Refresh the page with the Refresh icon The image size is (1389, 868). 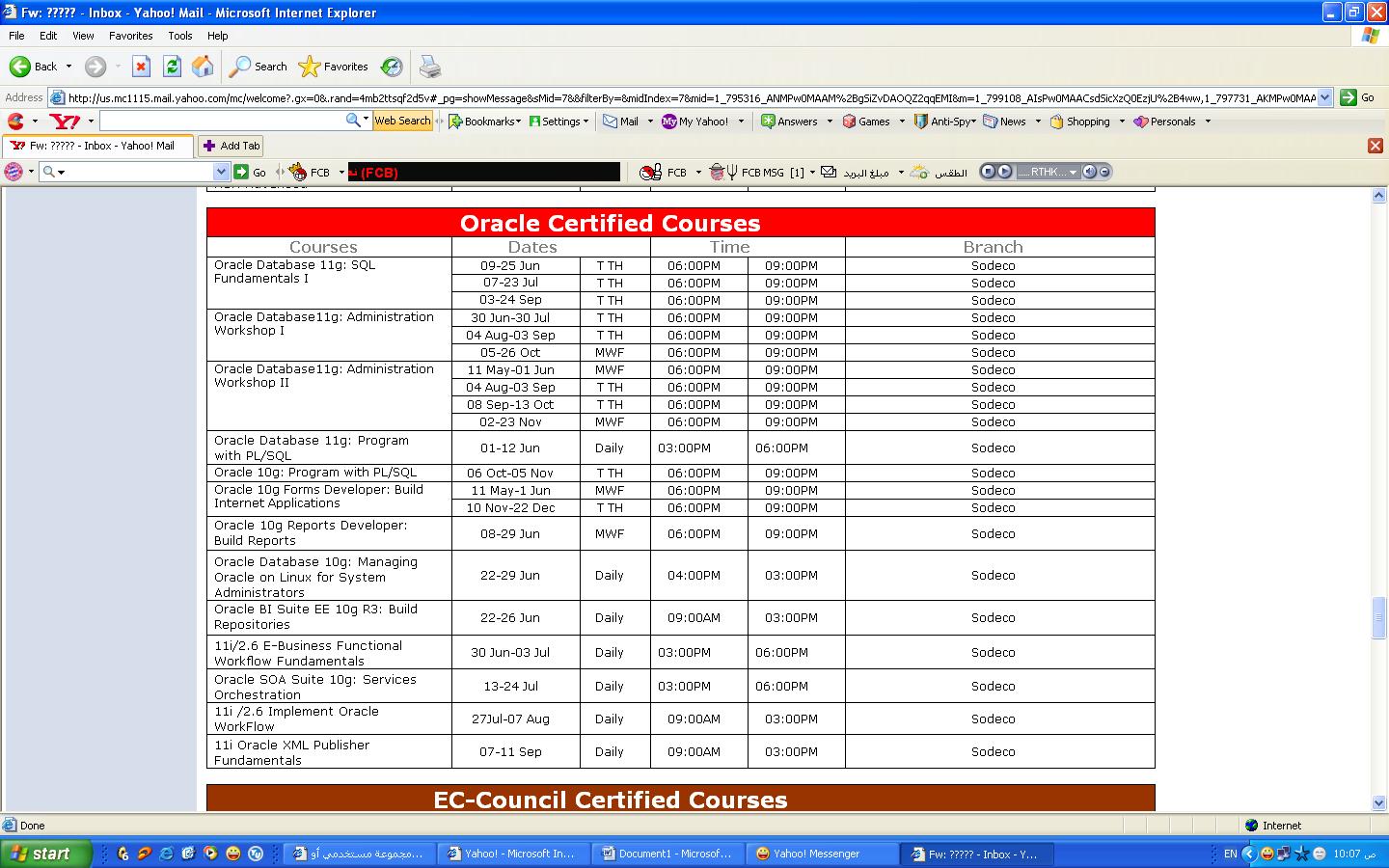click(172, 67)
